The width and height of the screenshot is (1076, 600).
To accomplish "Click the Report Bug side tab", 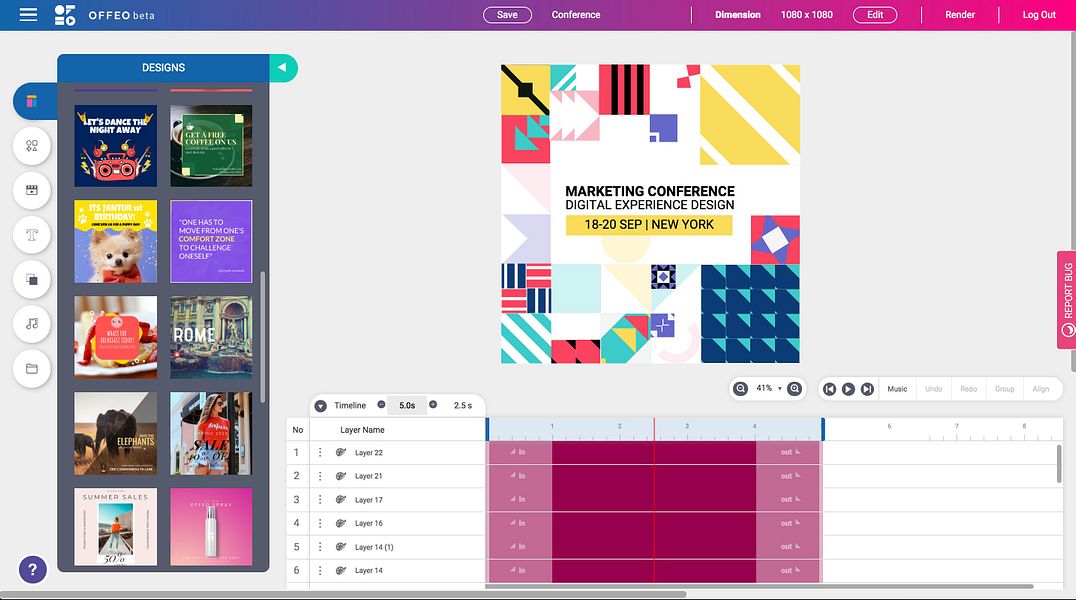I will point(1066,299).
